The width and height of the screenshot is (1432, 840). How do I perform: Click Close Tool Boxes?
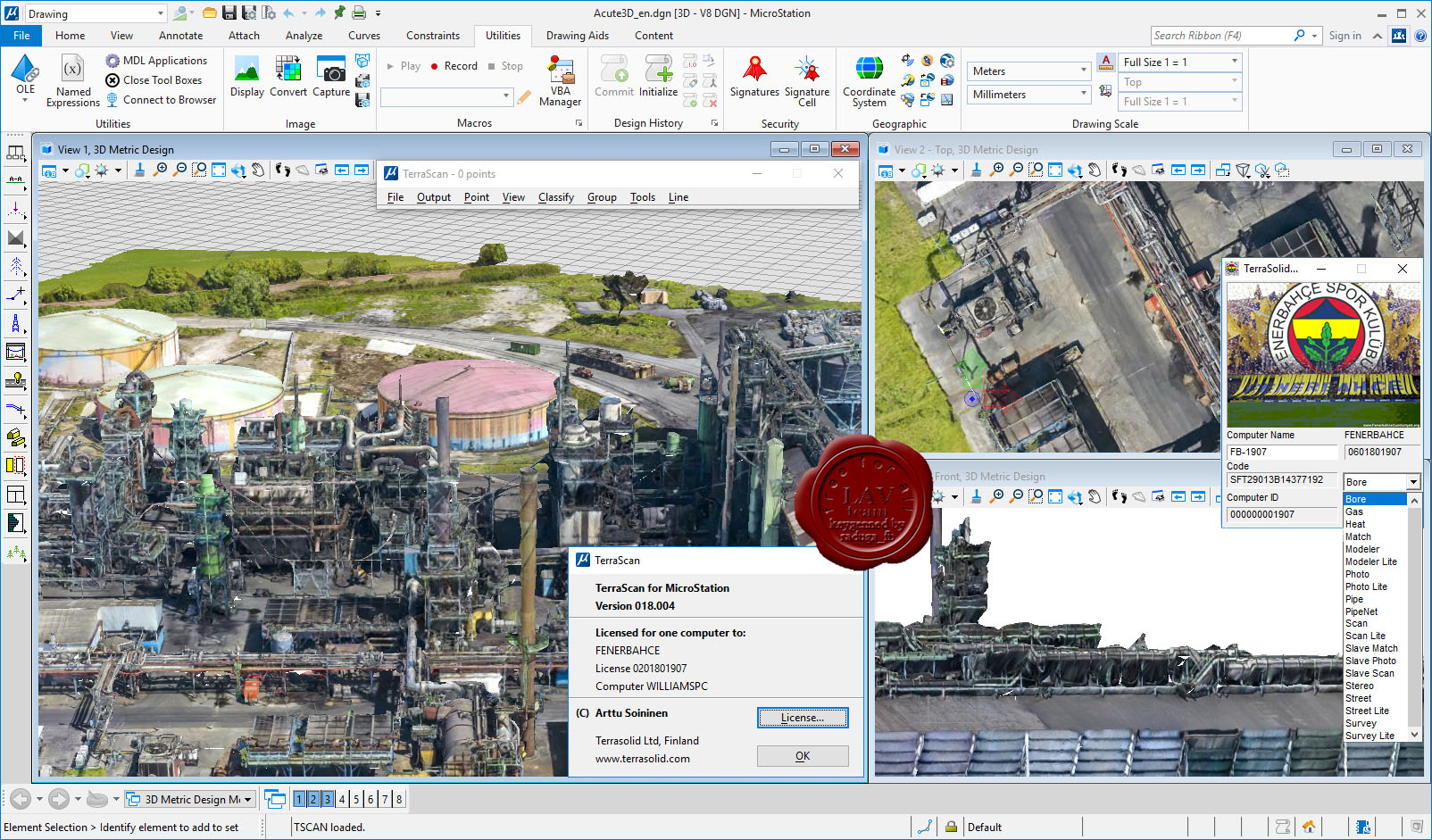pos(154,80)
